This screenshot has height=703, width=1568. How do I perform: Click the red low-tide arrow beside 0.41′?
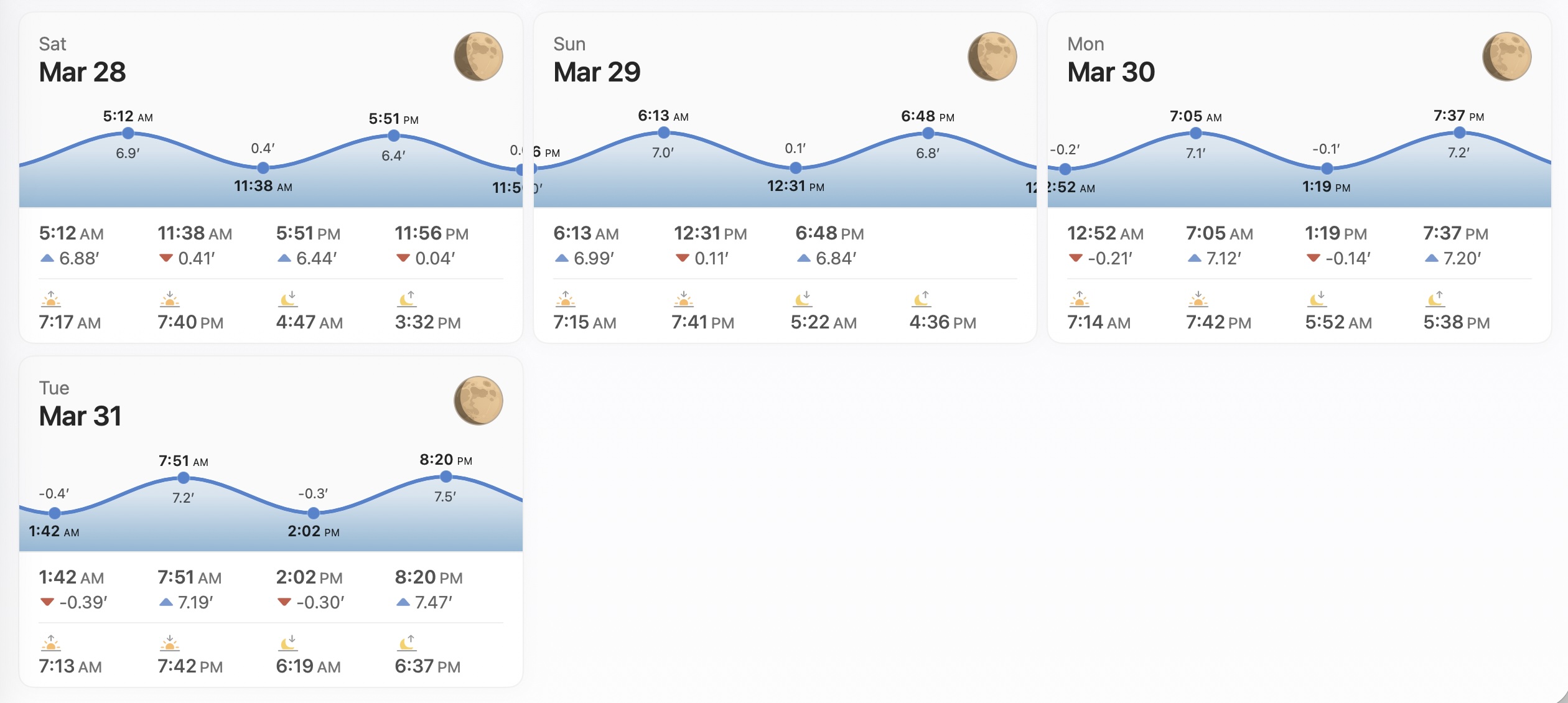pos(166,258)
